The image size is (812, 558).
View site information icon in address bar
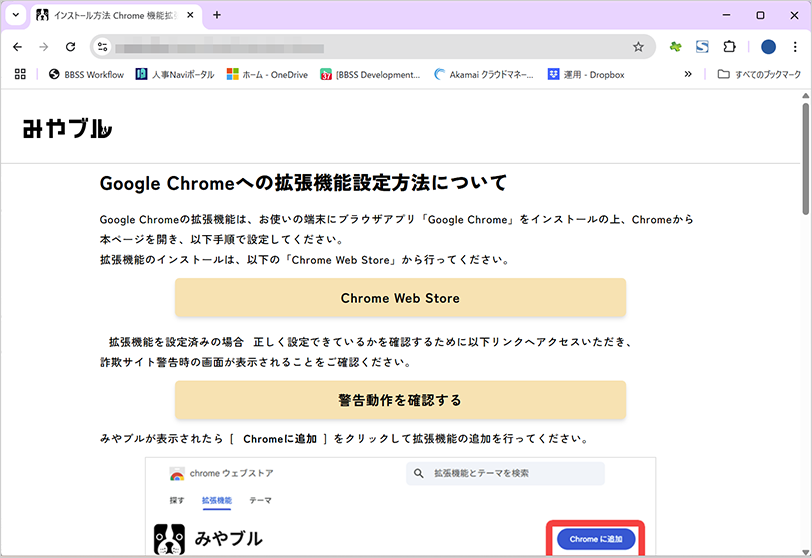tap(102, 47)
